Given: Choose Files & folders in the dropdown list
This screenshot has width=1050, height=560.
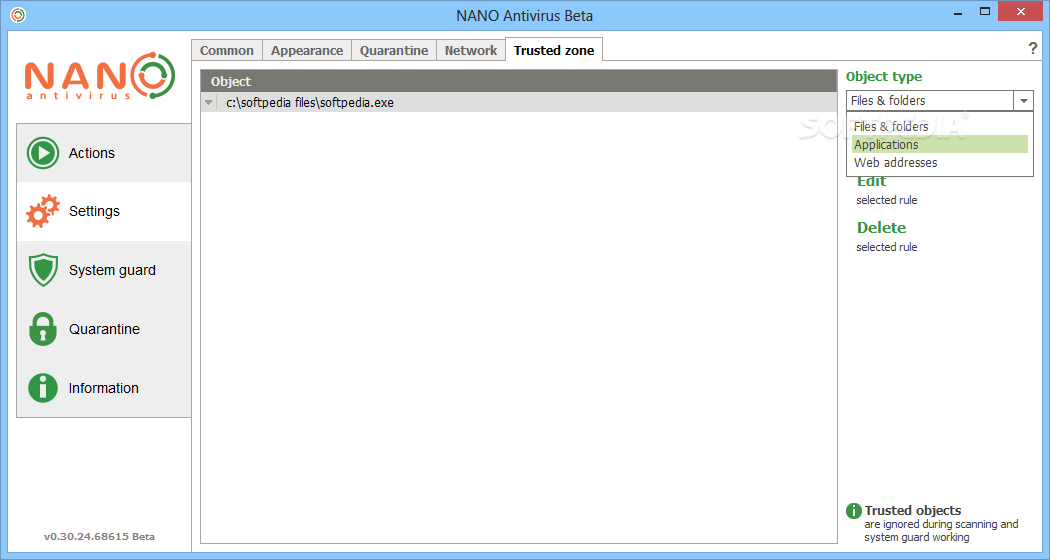Looking at the screenshot, I should click(940, 127).
